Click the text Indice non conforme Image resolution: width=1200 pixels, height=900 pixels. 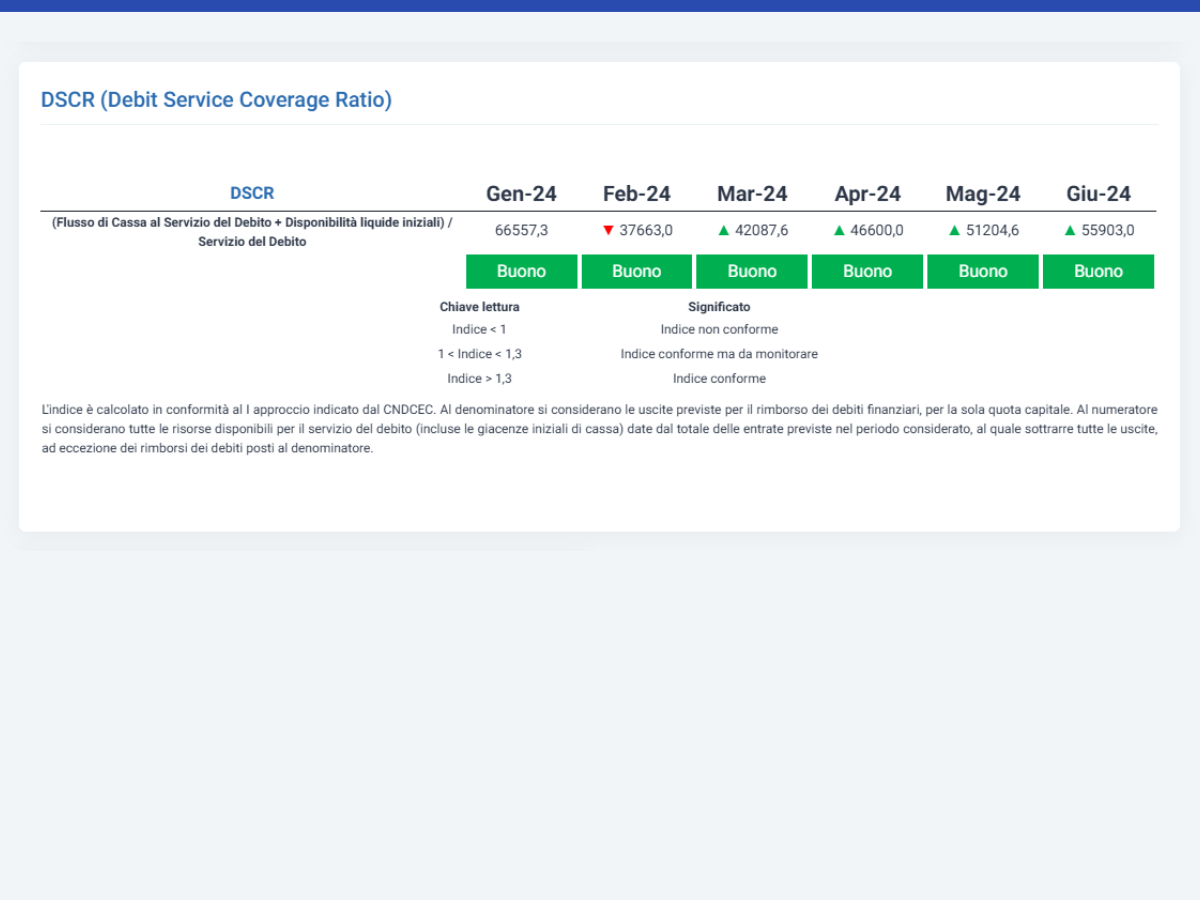pos(719,329)
